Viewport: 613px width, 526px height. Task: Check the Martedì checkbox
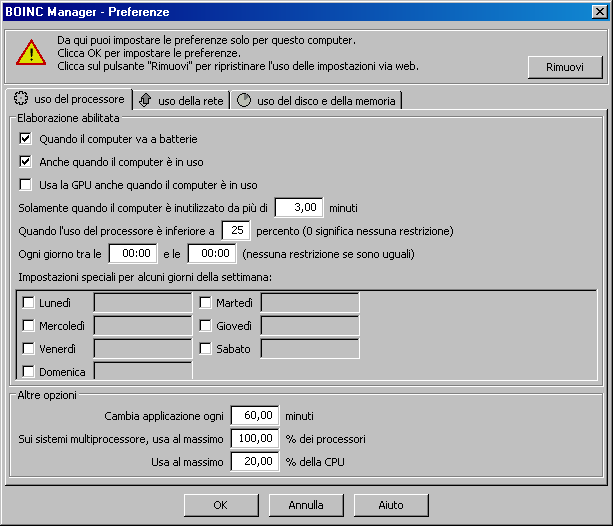point(205,302)
